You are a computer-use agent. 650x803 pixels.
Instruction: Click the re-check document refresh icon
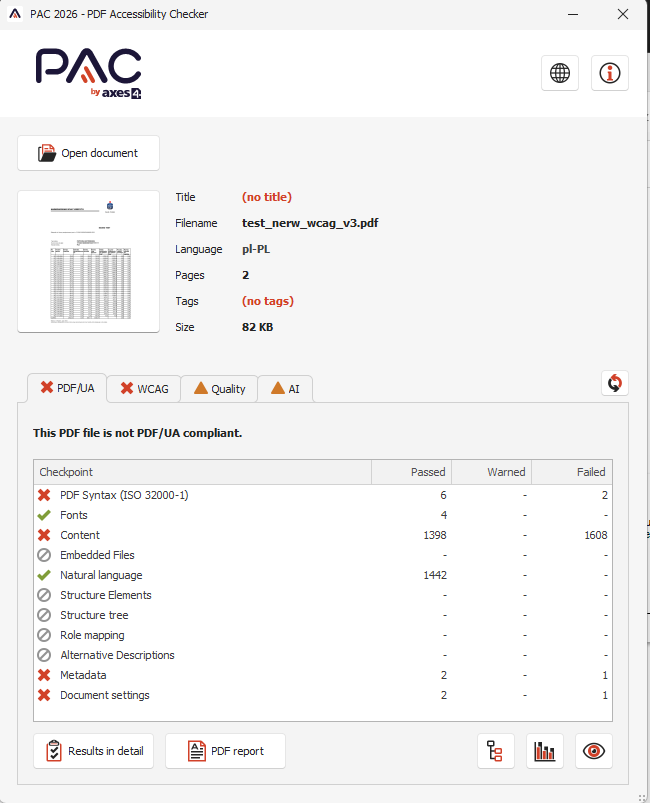pyautogui.click(x=615, y=383)
